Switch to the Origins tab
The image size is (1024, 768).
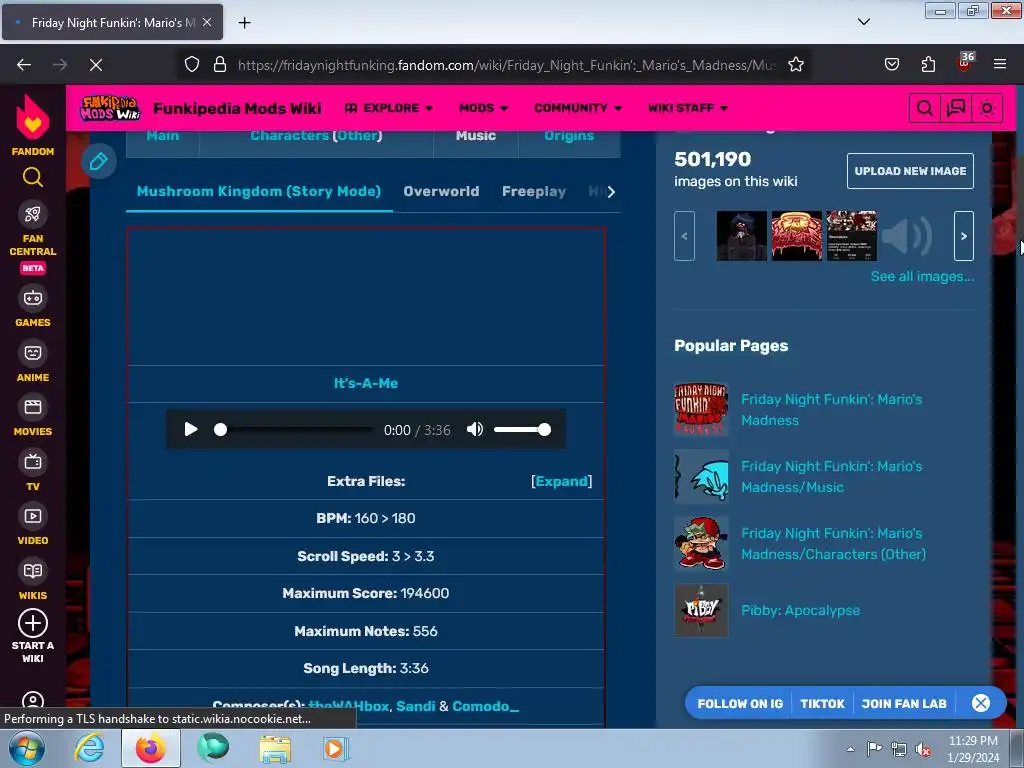(569, 136)
